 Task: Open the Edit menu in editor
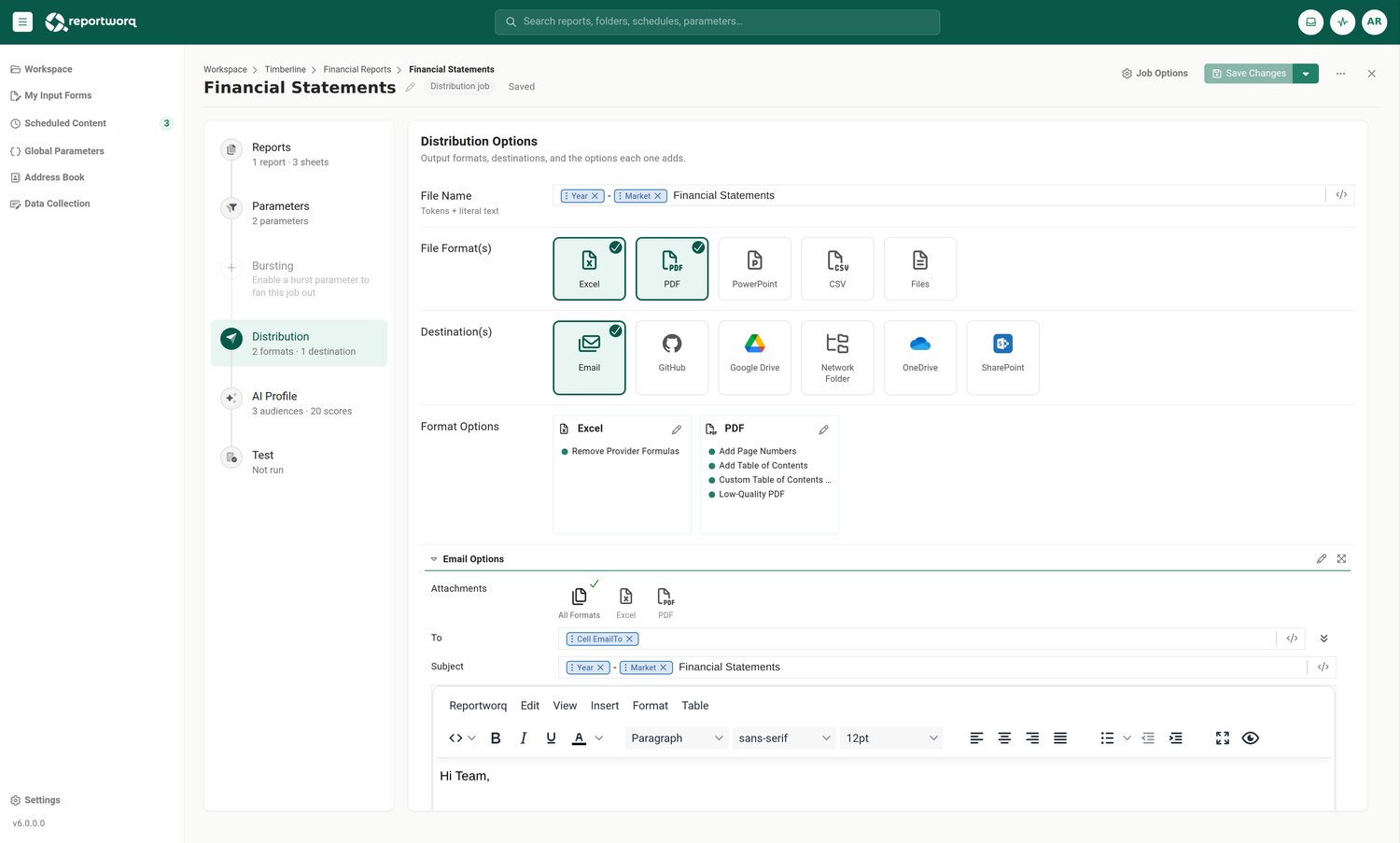pyautogui.click(x=530, y=706)
